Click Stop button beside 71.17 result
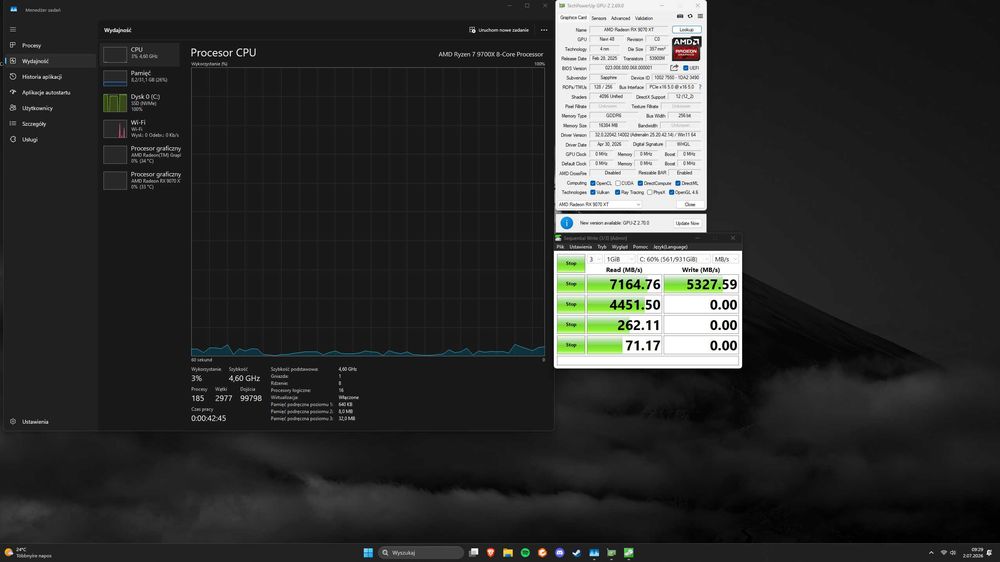The height and width of the screenshot is (562, 1000). pyautogui.click(x=571, y=345)
